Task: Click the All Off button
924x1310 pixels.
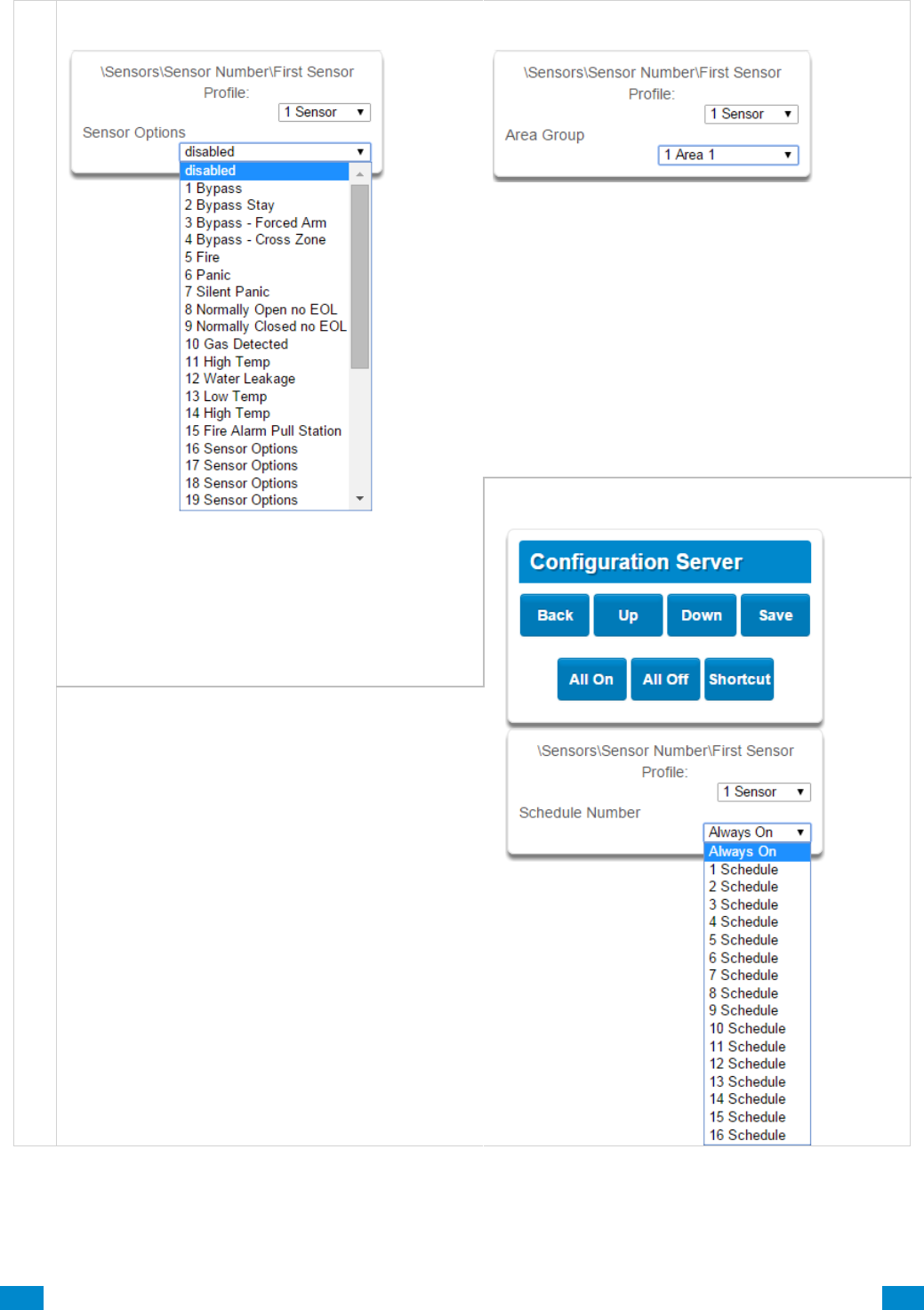Action: click(665, 679)
